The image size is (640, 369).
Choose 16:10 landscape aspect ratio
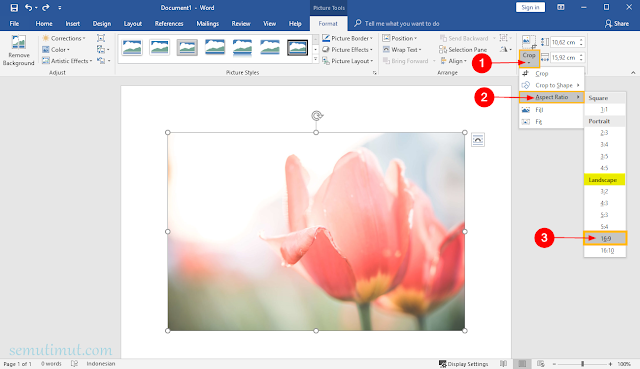pyautogui.click(x=605, y=251)
